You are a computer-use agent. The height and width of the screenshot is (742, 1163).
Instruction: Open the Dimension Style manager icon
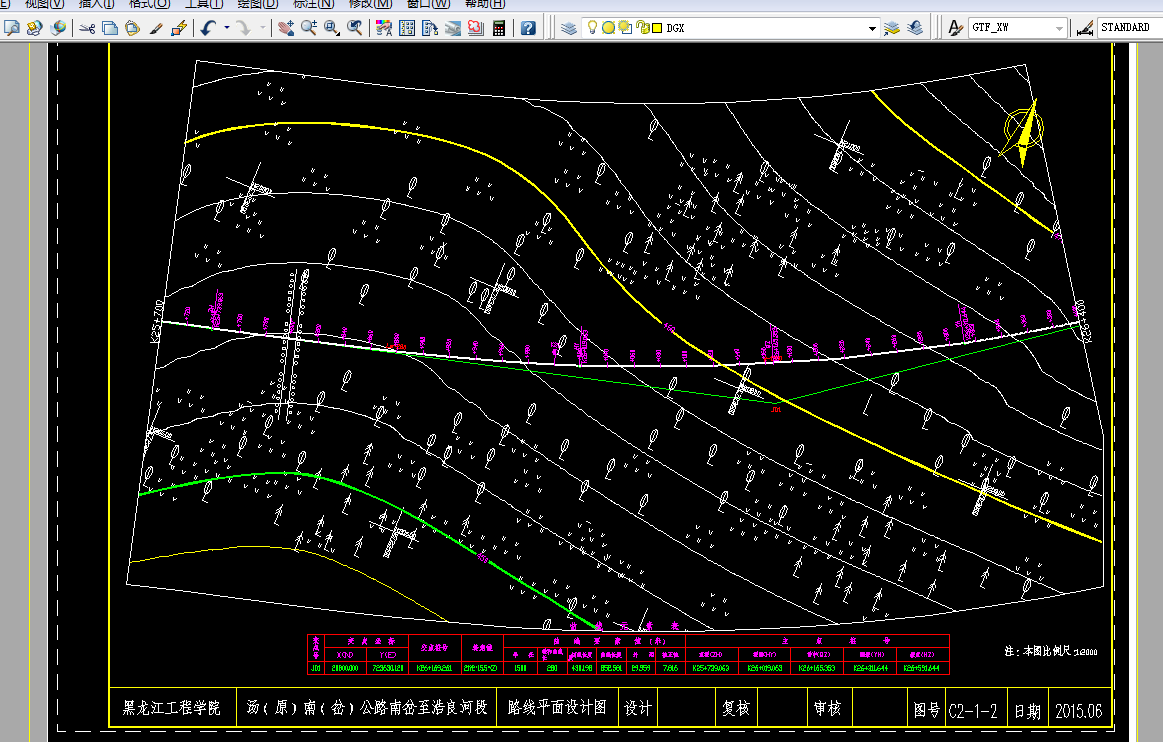(x=1085, y=28)
